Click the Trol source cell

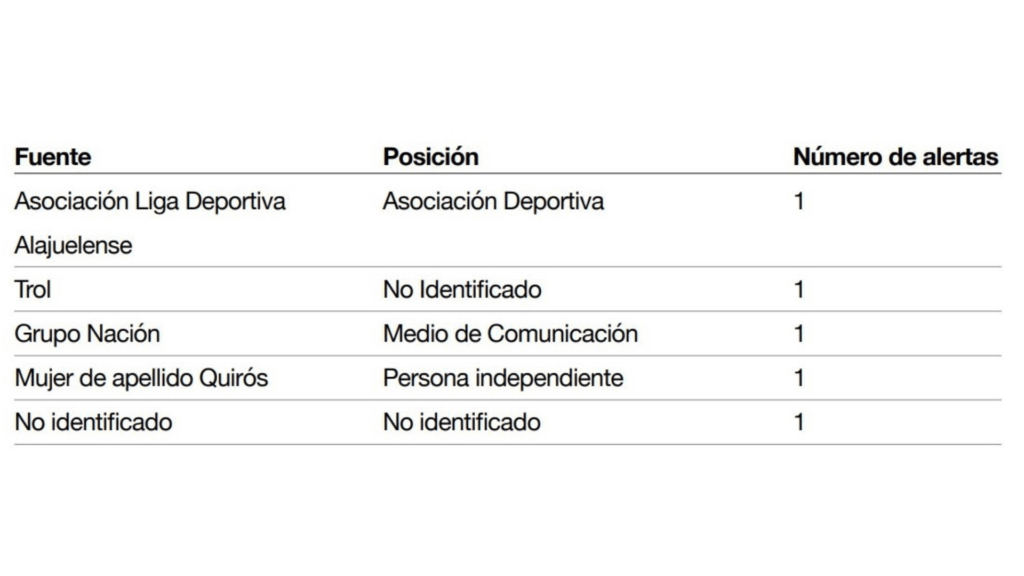pos(33,289)
